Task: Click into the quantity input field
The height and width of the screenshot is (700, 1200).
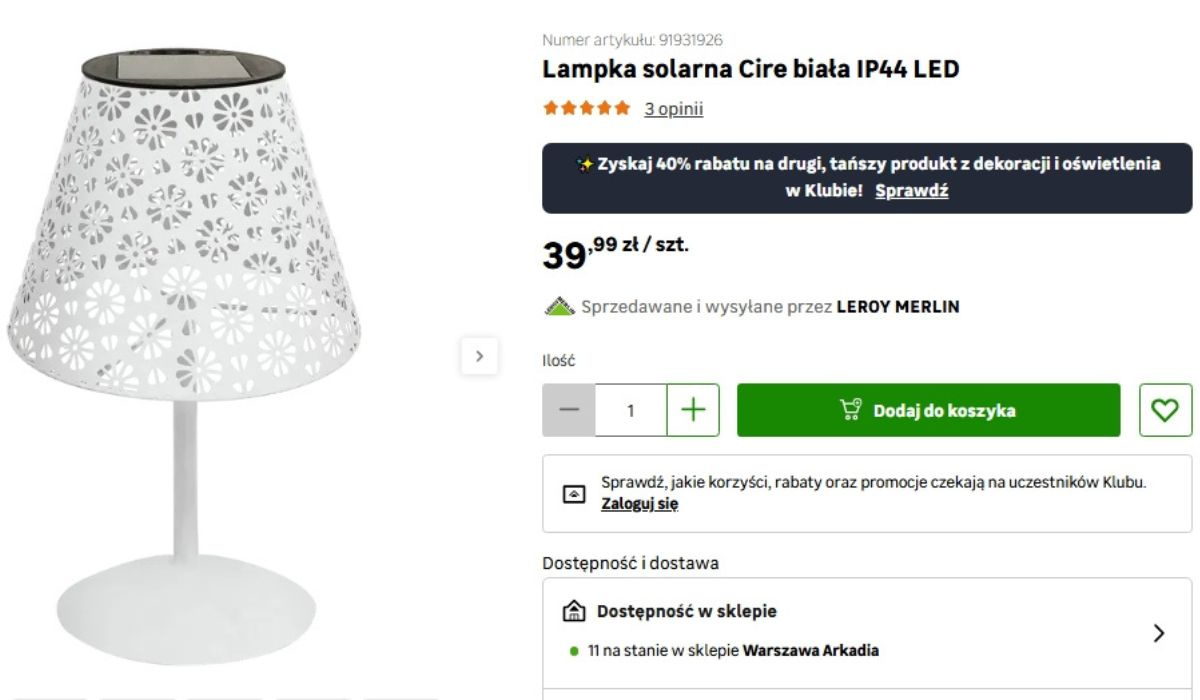Action: click(x=631, y=410)
